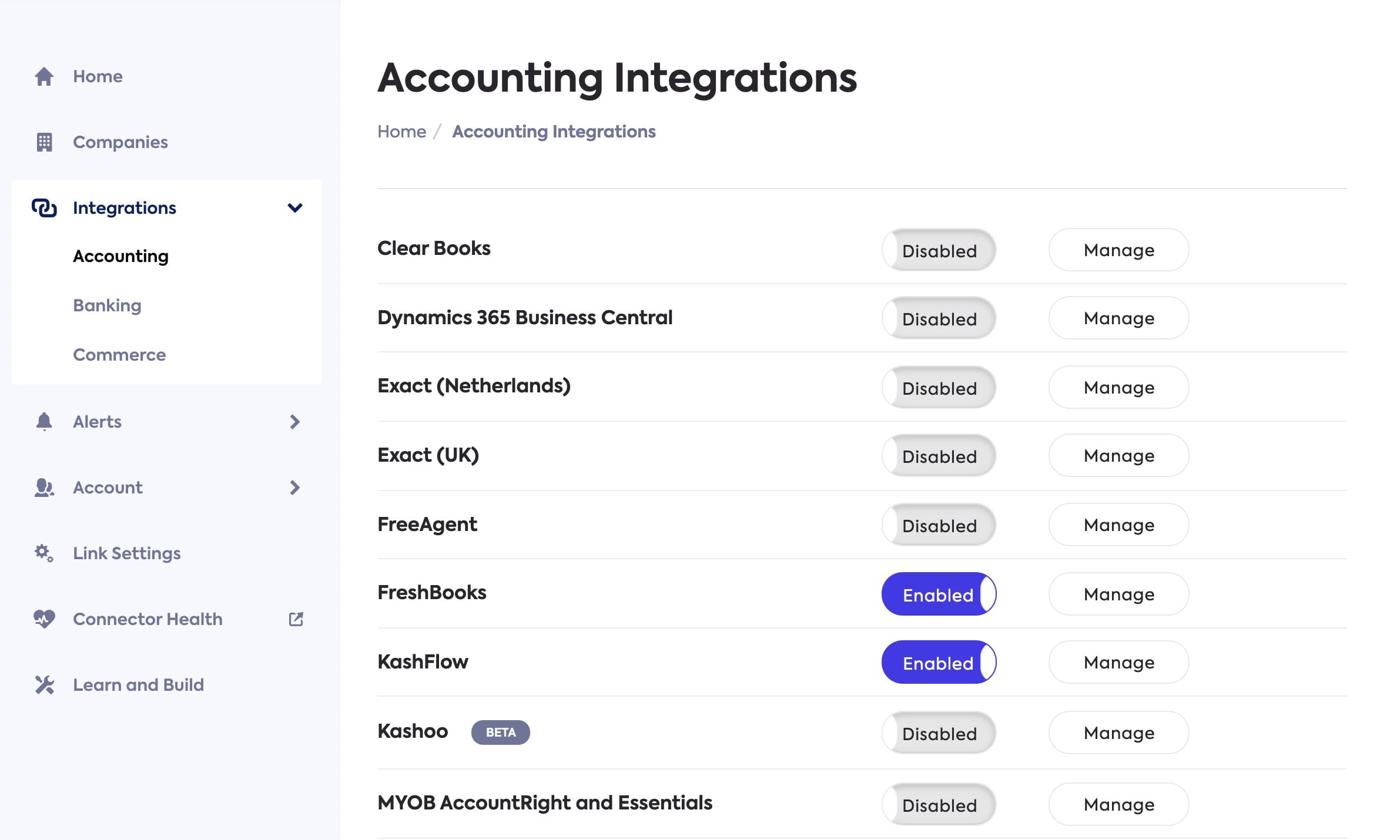
Task: Select the Accounting submenu item
Action: [120, 257]
